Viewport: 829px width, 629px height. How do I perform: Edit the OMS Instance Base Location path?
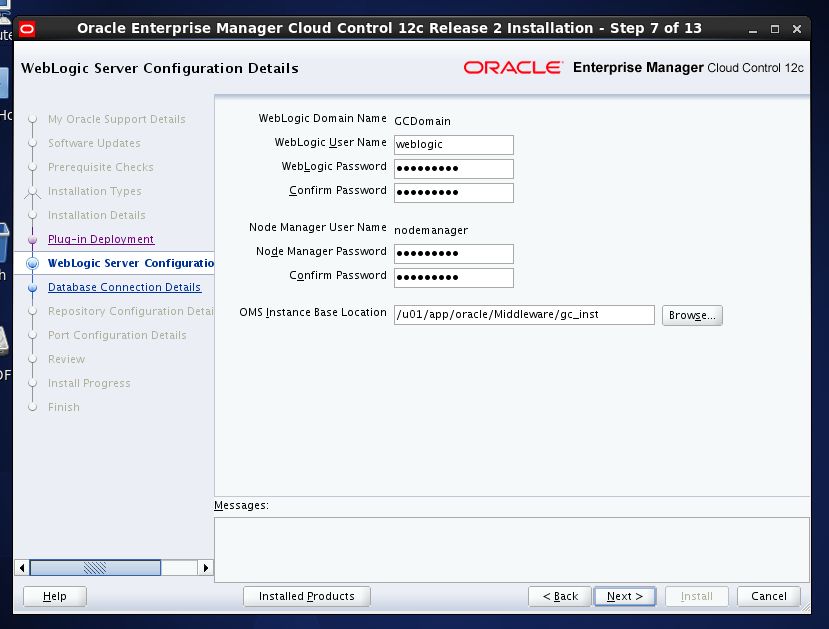pyautogui.click(x=524, y=315)
